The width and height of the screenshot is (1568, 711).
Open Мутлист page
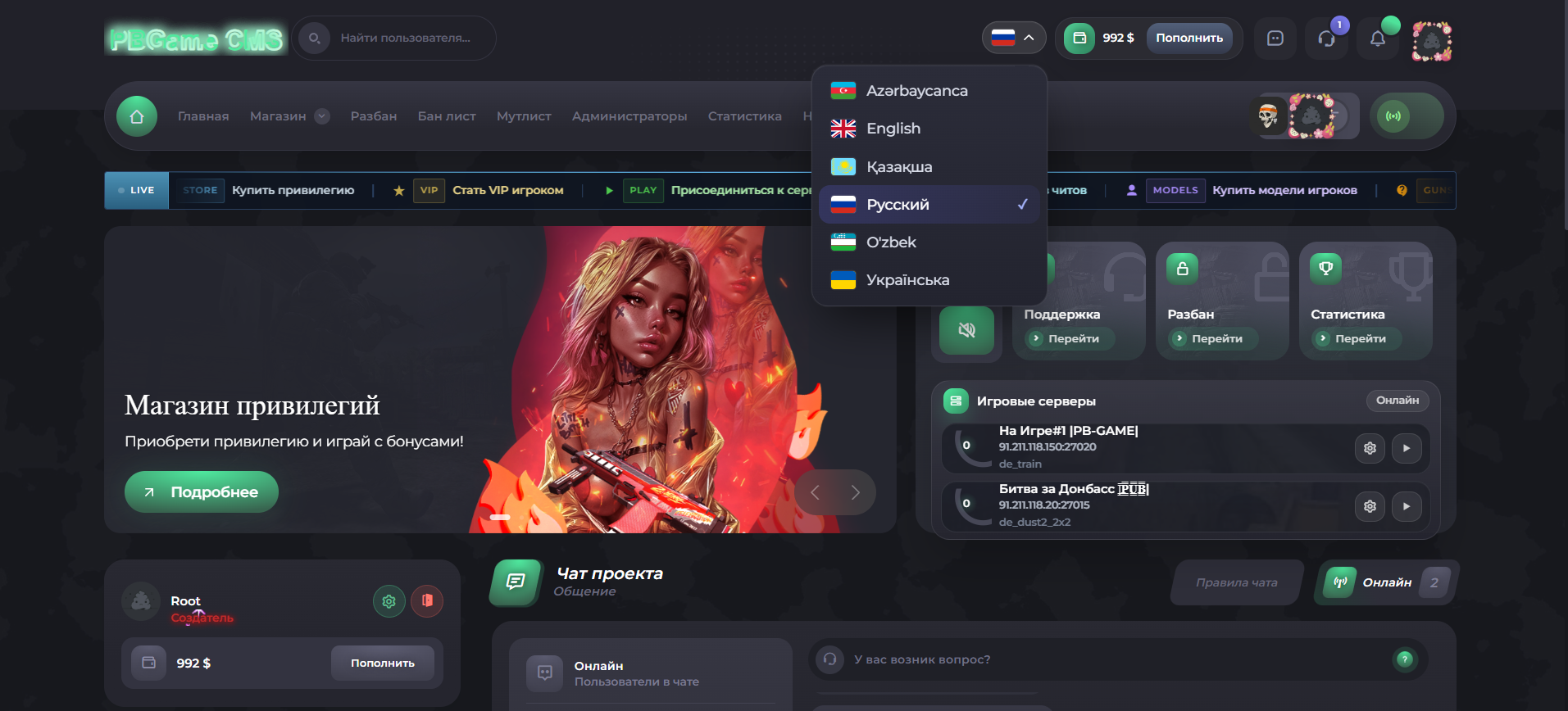[x=524, y=116]
